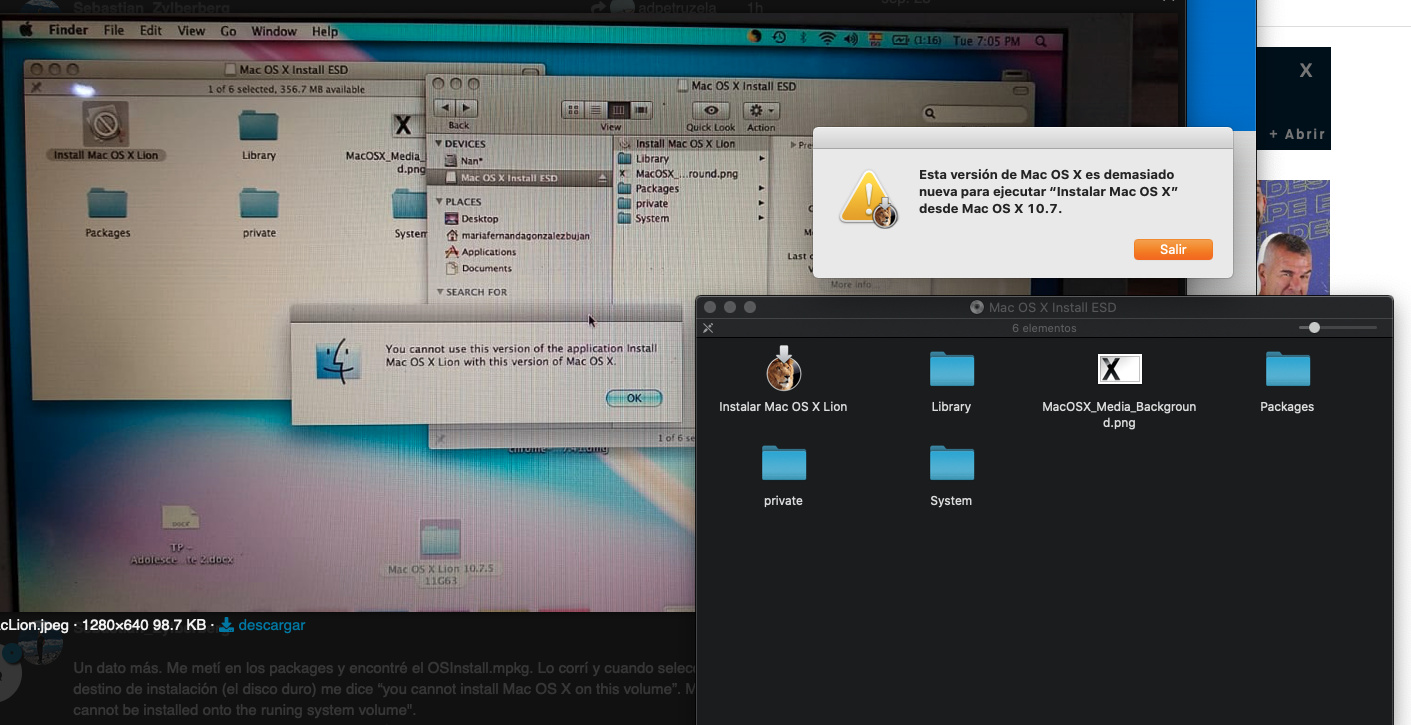This screenshot has width=1411, height=725.
Task: Click the battery status icon
Action: pyautogui.click(x=901, y=41)
